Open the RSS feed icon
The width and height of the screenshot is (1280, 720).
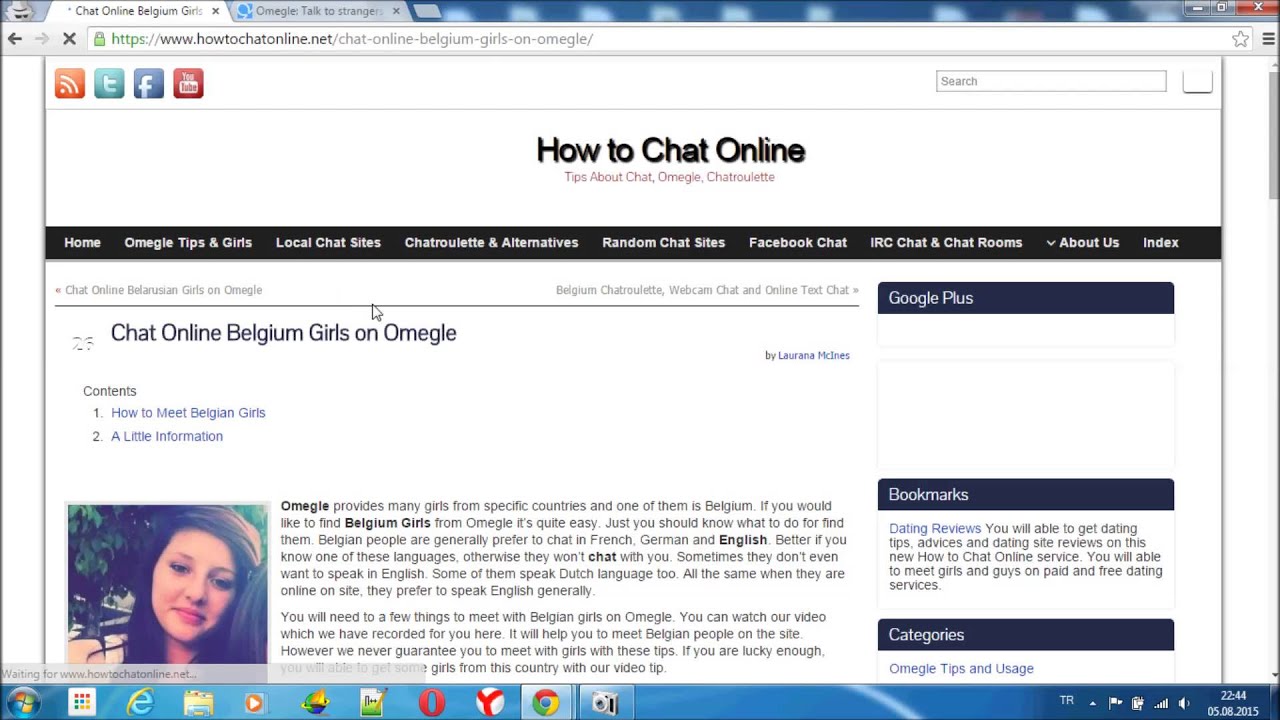[70, 84]
